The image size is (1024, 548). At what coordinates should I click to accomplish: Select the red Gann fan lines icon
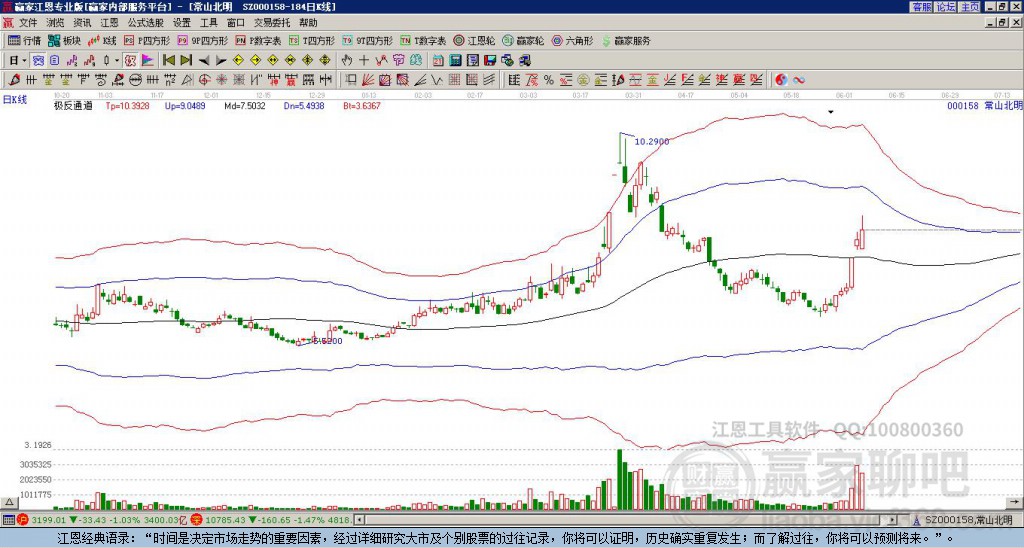click(x=368, y=80)
